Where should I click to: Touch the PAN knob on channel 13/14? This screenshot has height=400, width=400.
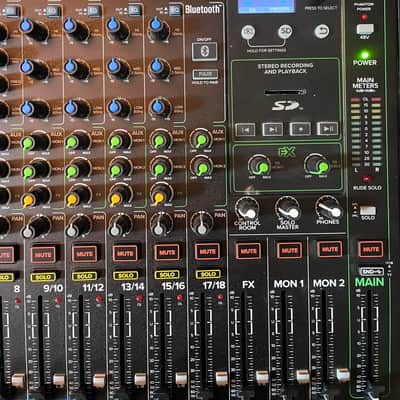120,225
